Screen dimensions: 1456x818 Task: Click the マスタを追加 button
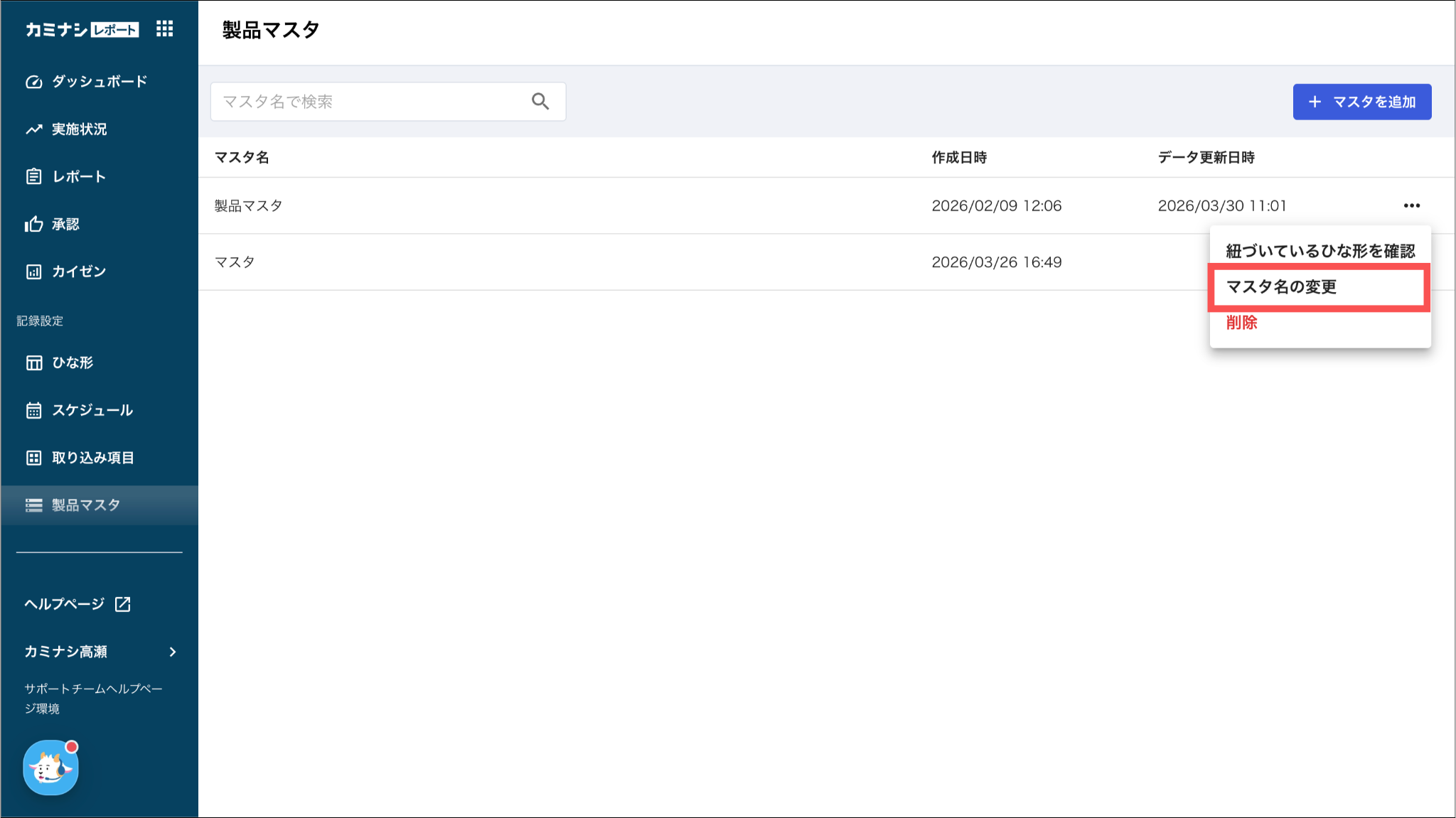1362,102
